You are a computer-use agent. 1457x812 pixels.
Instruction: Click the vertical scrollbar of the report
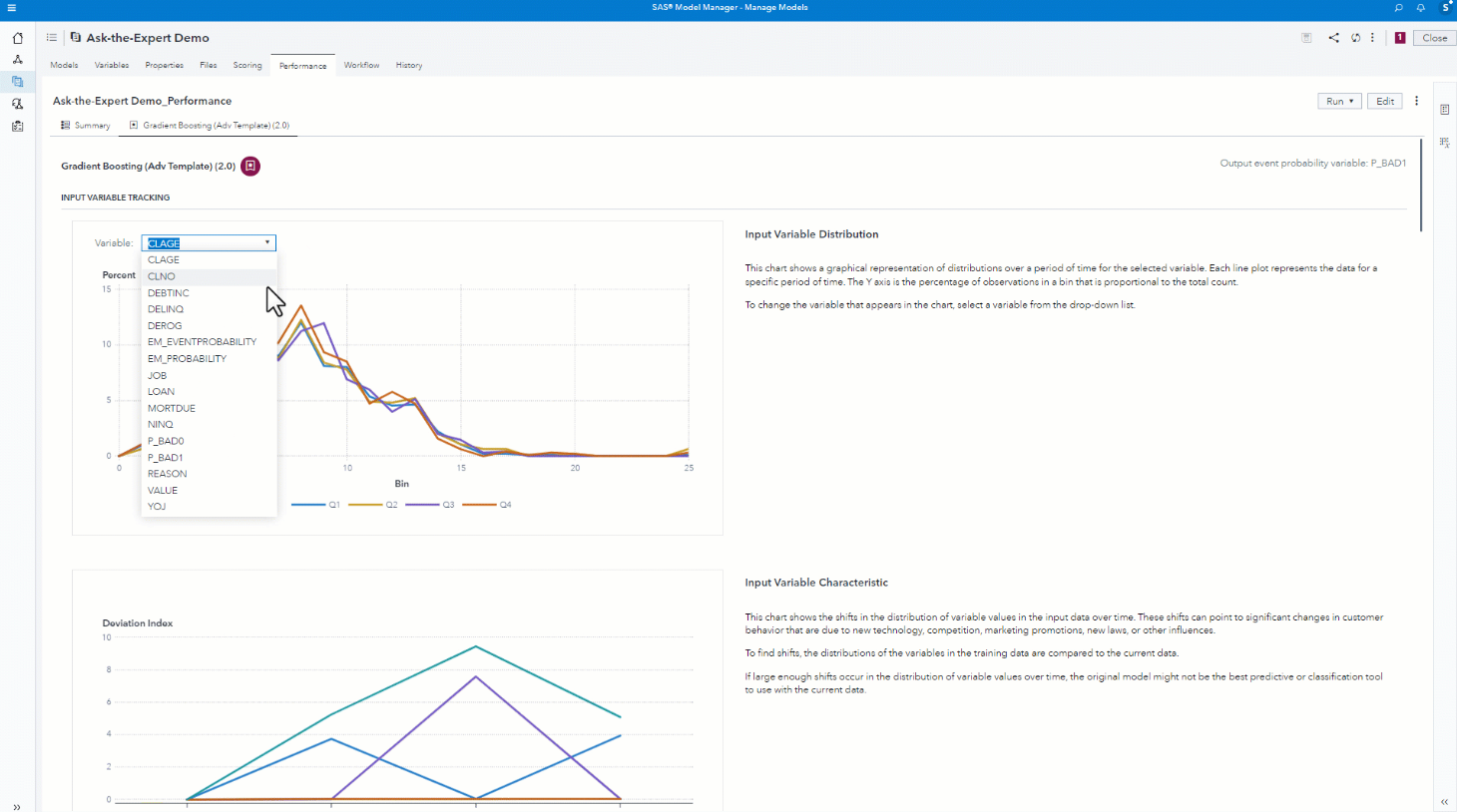[x=1421, y=185]
